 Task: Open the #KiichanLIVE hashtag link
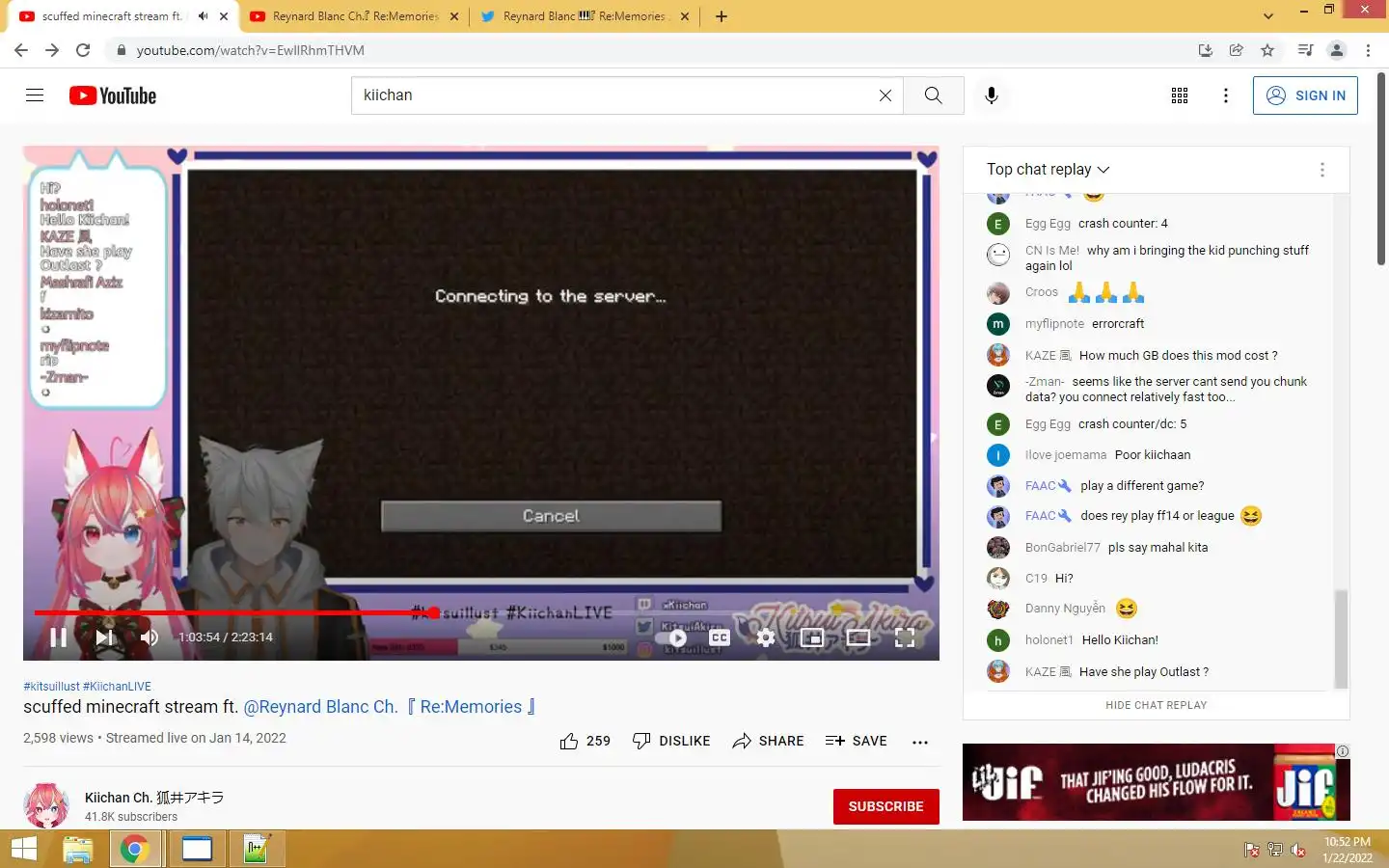pos(117,687)
